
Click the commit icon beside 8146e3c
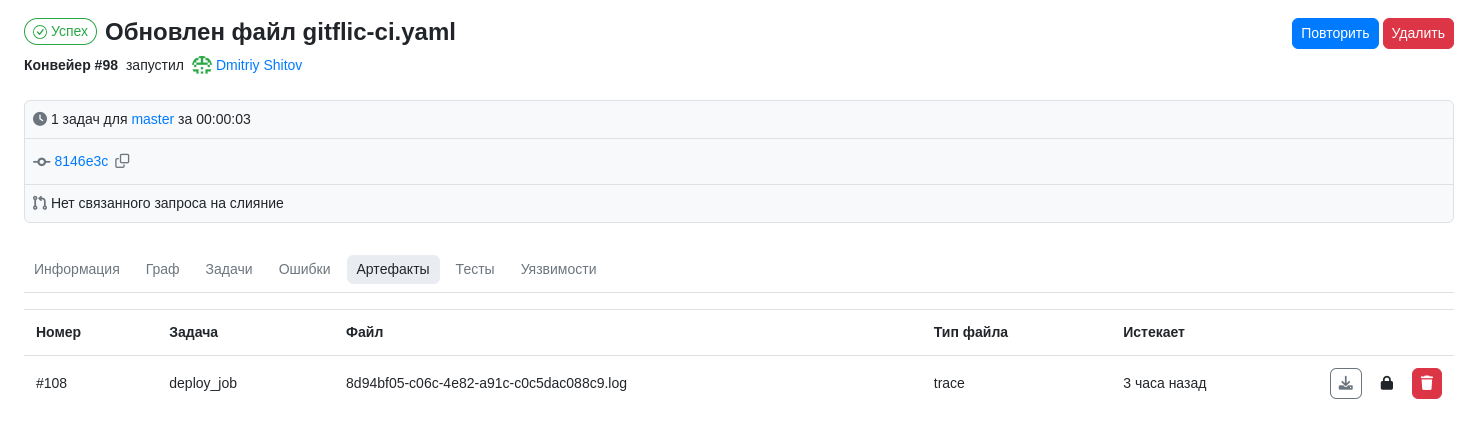(41, 161)
